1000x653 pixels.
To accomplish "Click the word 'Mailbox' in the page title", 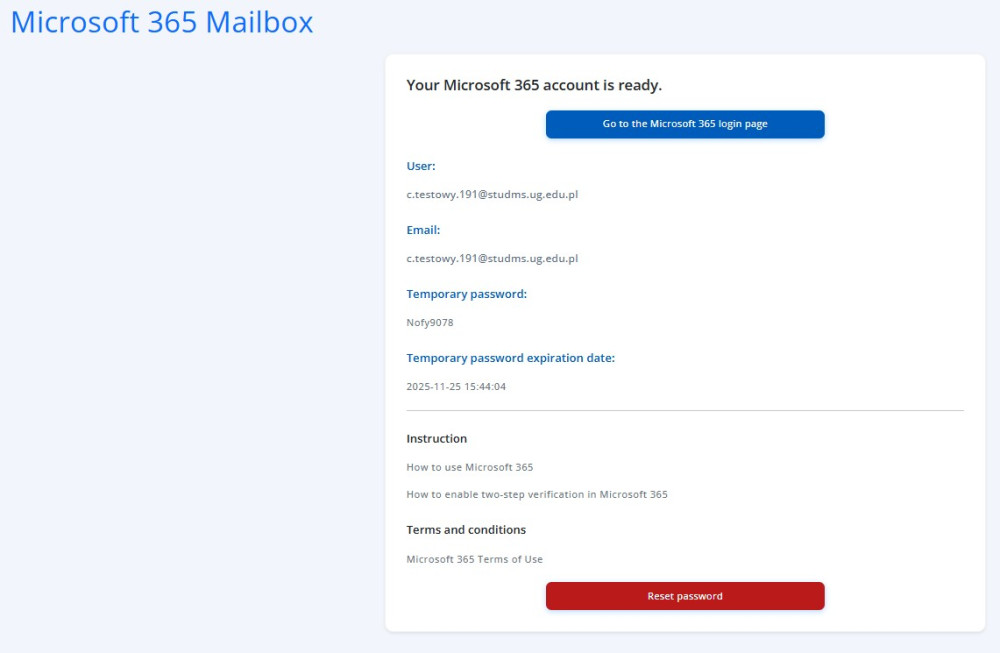I will pos(260,22).
